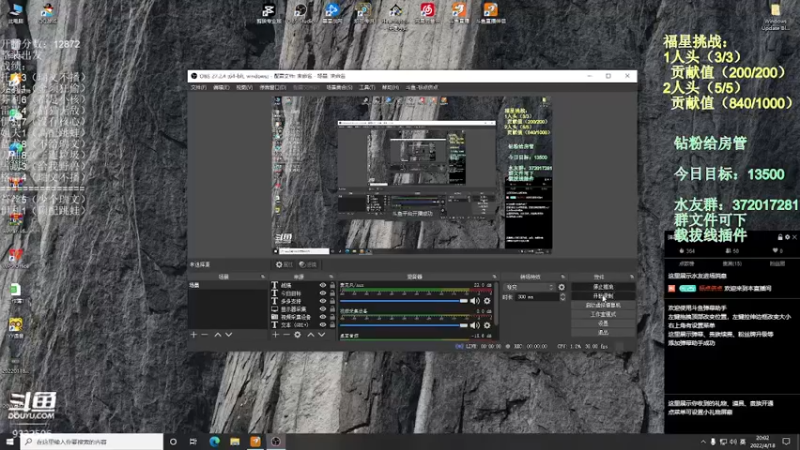Open the 场景集合(S) menu
The image size is (800, 450).
click(x=339, y=87)
